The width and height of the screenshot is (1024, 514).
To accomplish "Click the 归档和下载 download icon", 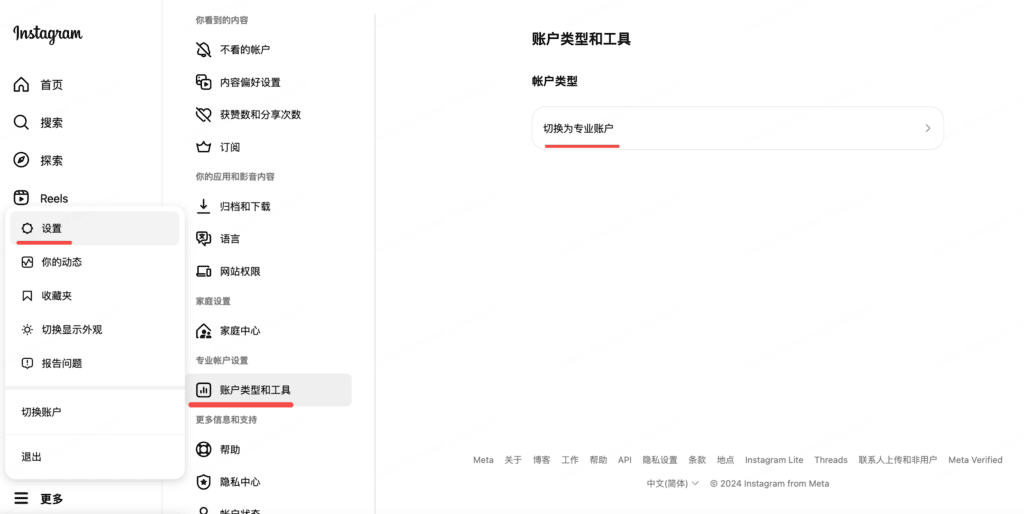I will (204, 206).
